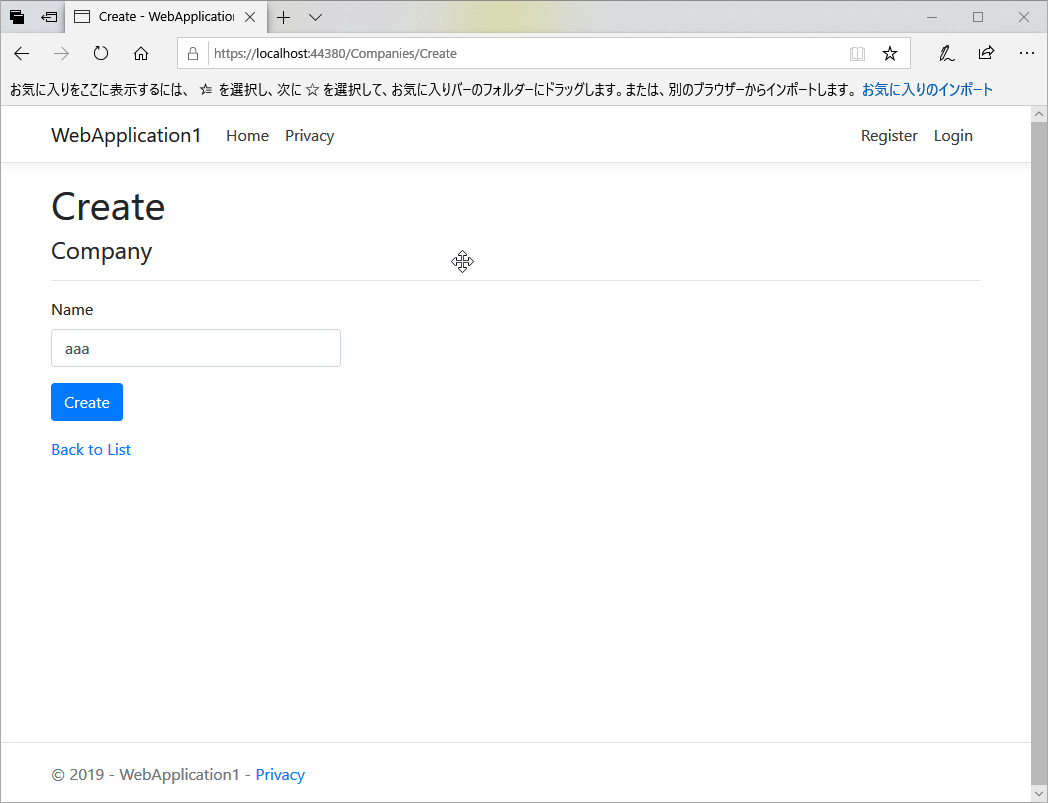Close the Create - WebApplication tab

(x=250, y=17)
